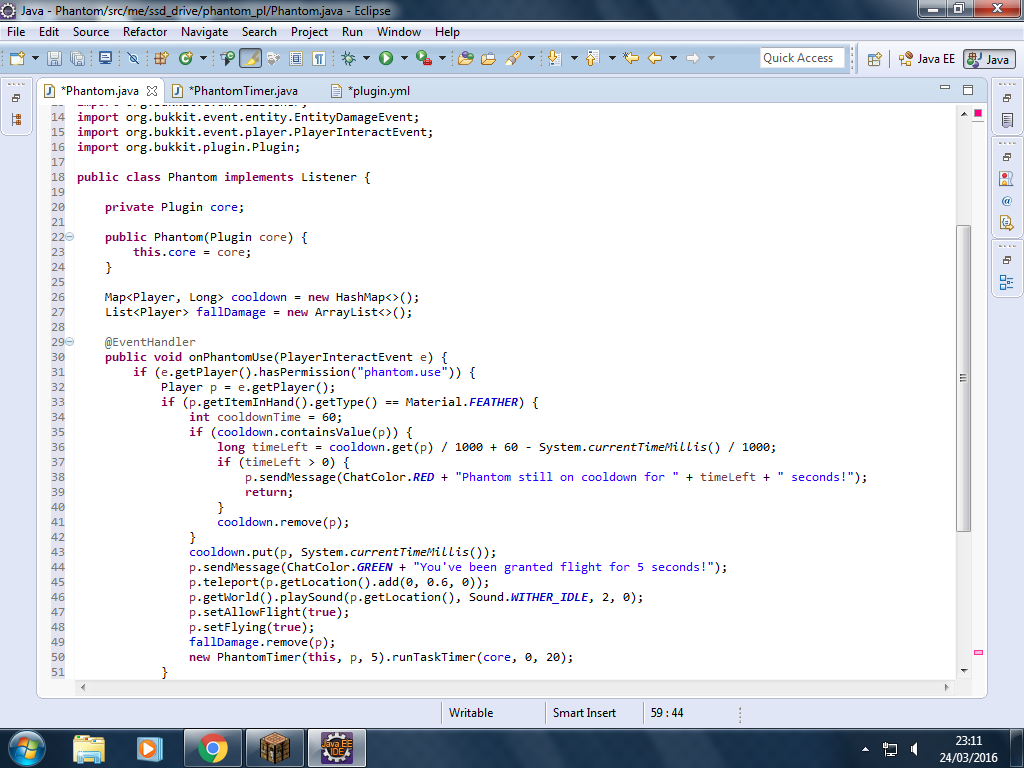Click the Javadoc @ icon in right trim
The width and height of the screenshot is (1024, 768).
pyautogui.click(x=1006, y=200)
